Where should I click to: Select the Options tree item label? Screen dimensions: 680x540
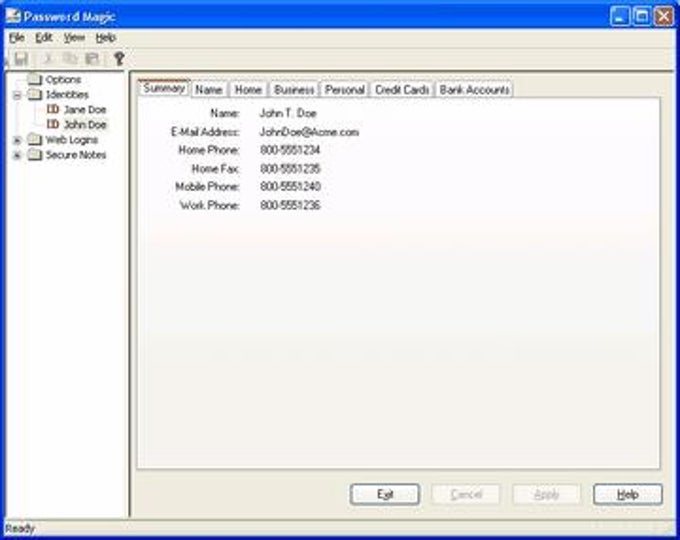63,79
